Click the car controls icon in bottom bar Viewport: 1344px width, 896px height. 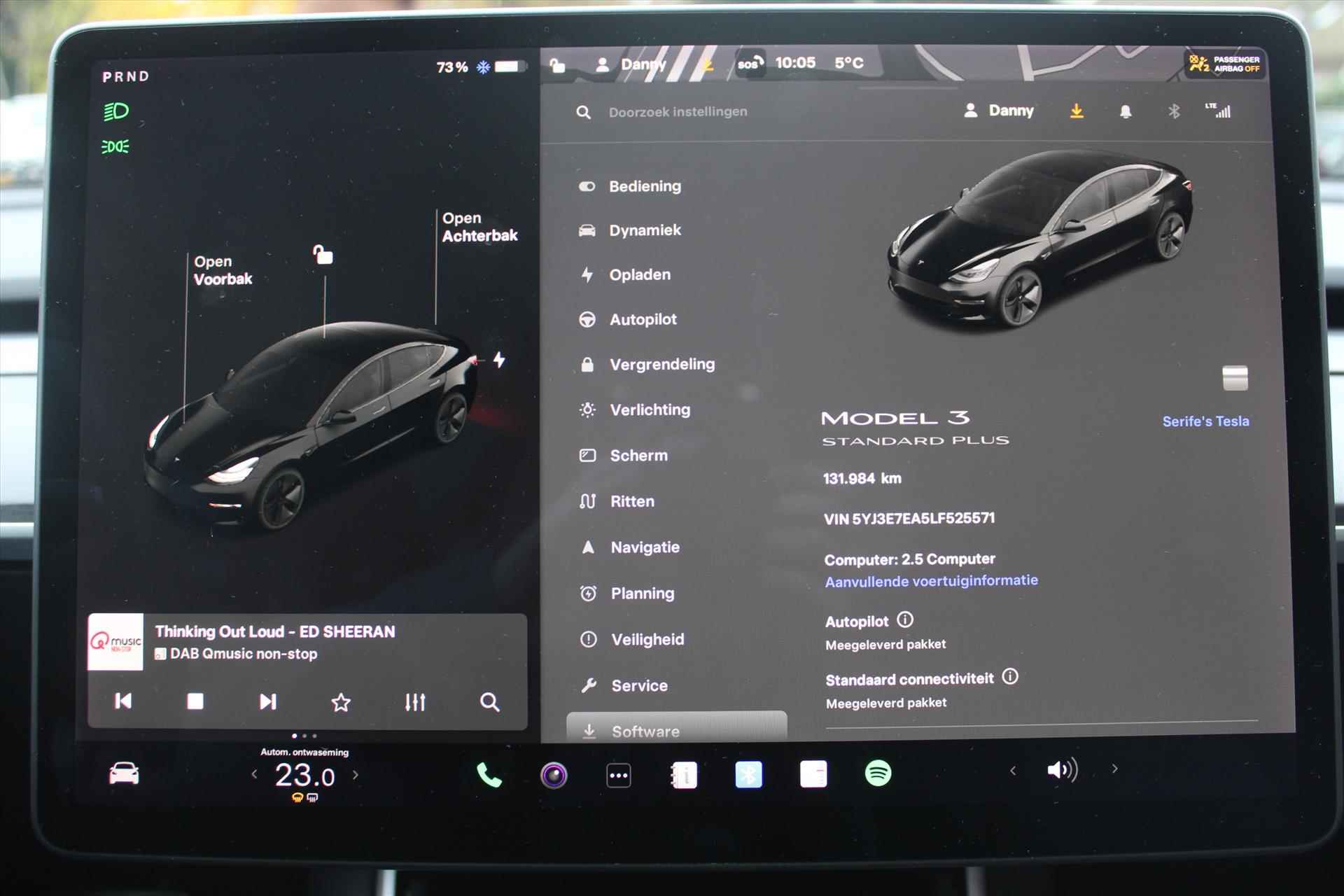[124, 774]
